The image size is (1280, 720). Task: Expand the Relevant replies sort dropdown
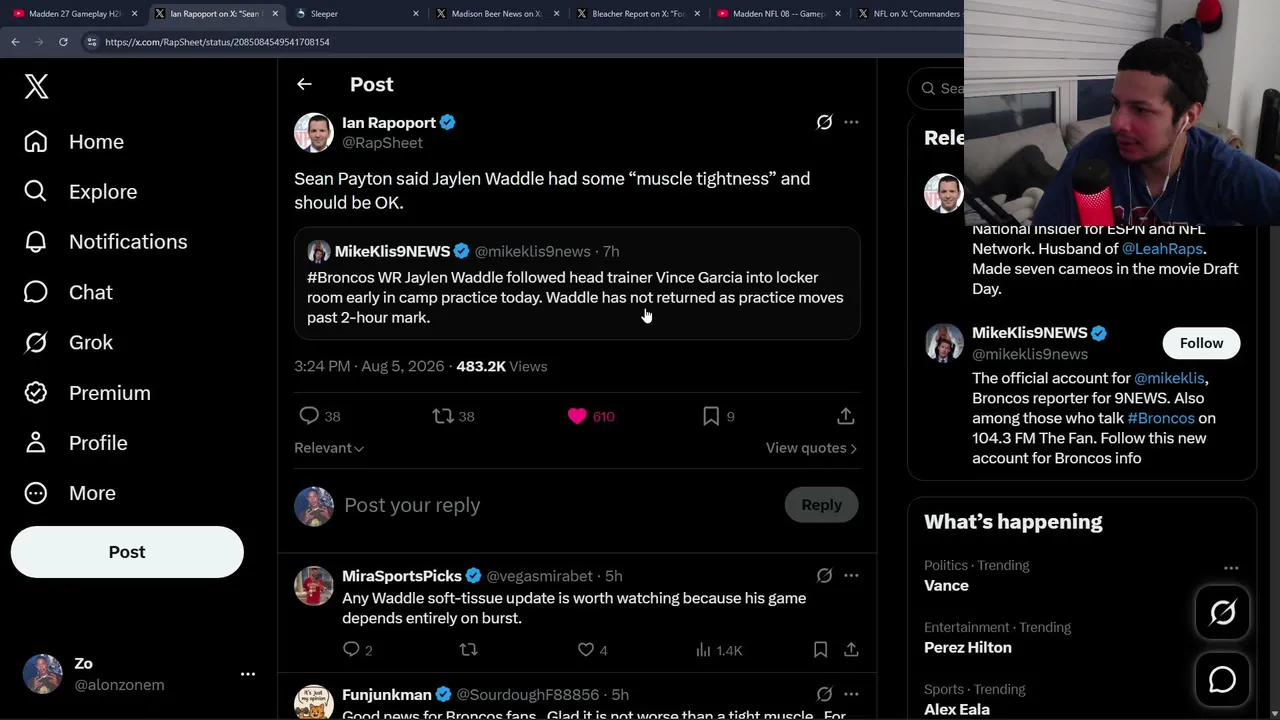pyautogui.click(x=329, y=448)
